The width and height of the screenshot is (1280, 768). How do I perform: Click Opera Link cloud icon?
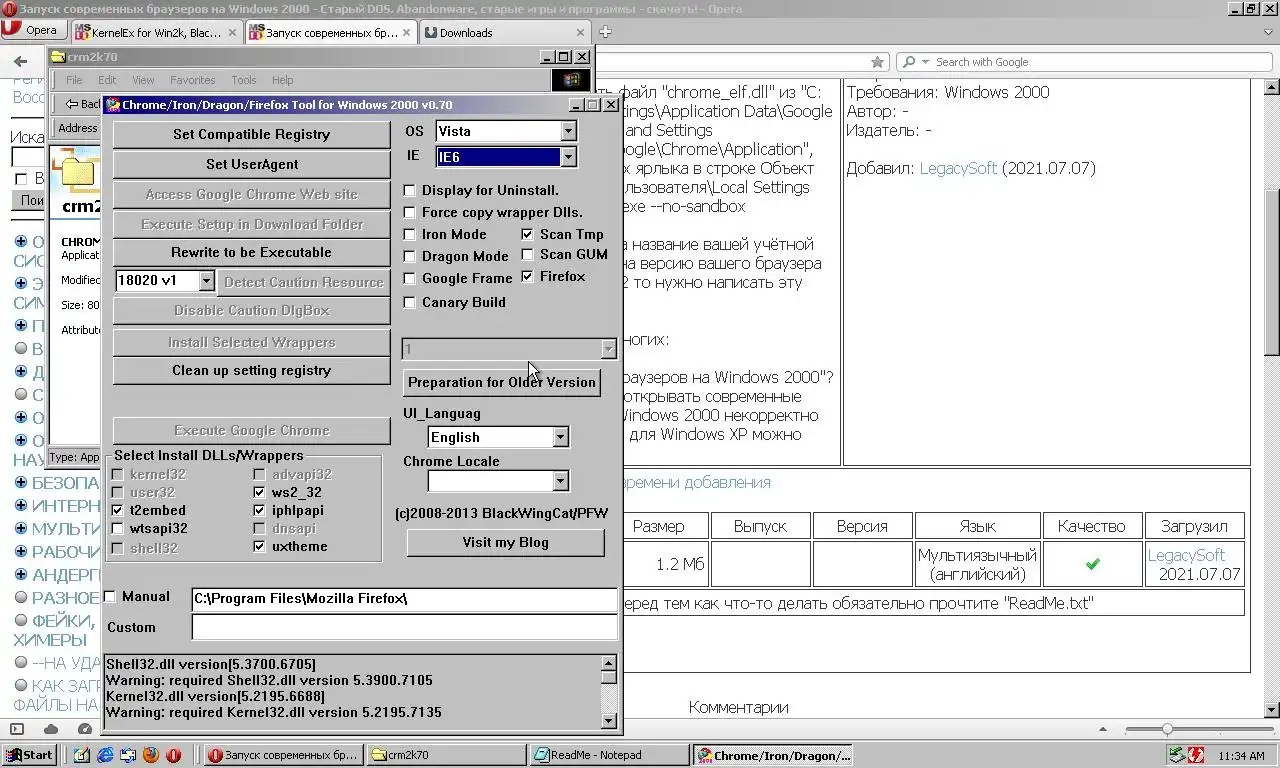51,729
